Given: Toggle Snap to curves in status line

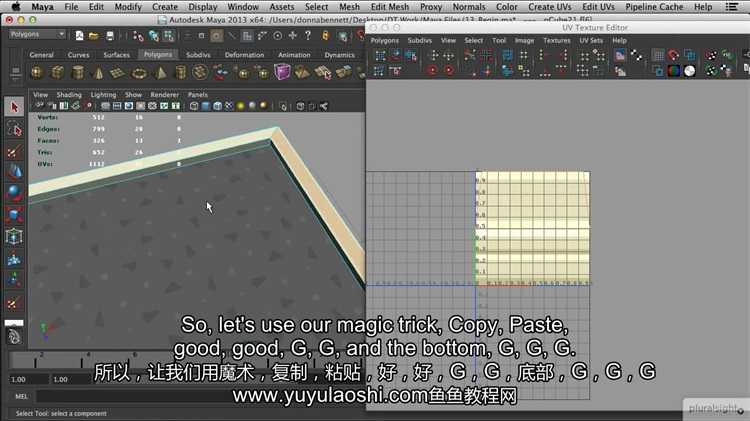Looking at the screenshot, I should [263, 35].
